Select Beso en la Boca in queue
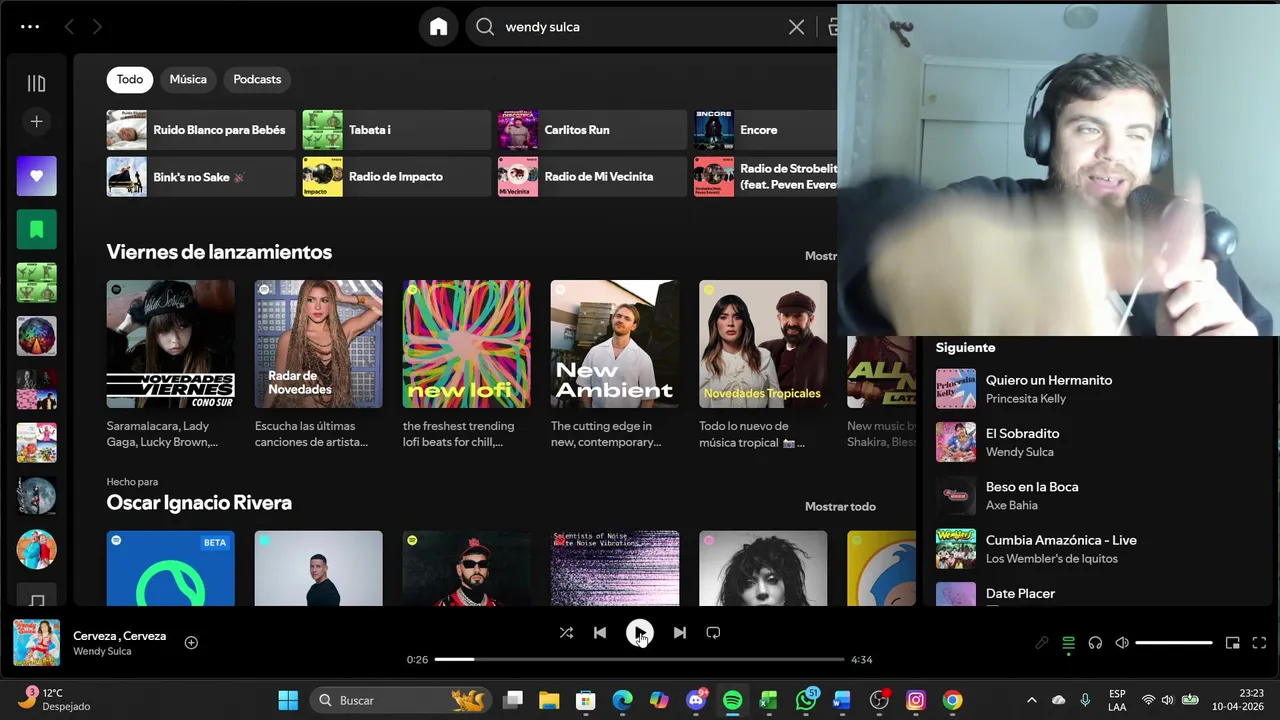The width and height of the screenshot is (1280, 720). point(1032,487)
